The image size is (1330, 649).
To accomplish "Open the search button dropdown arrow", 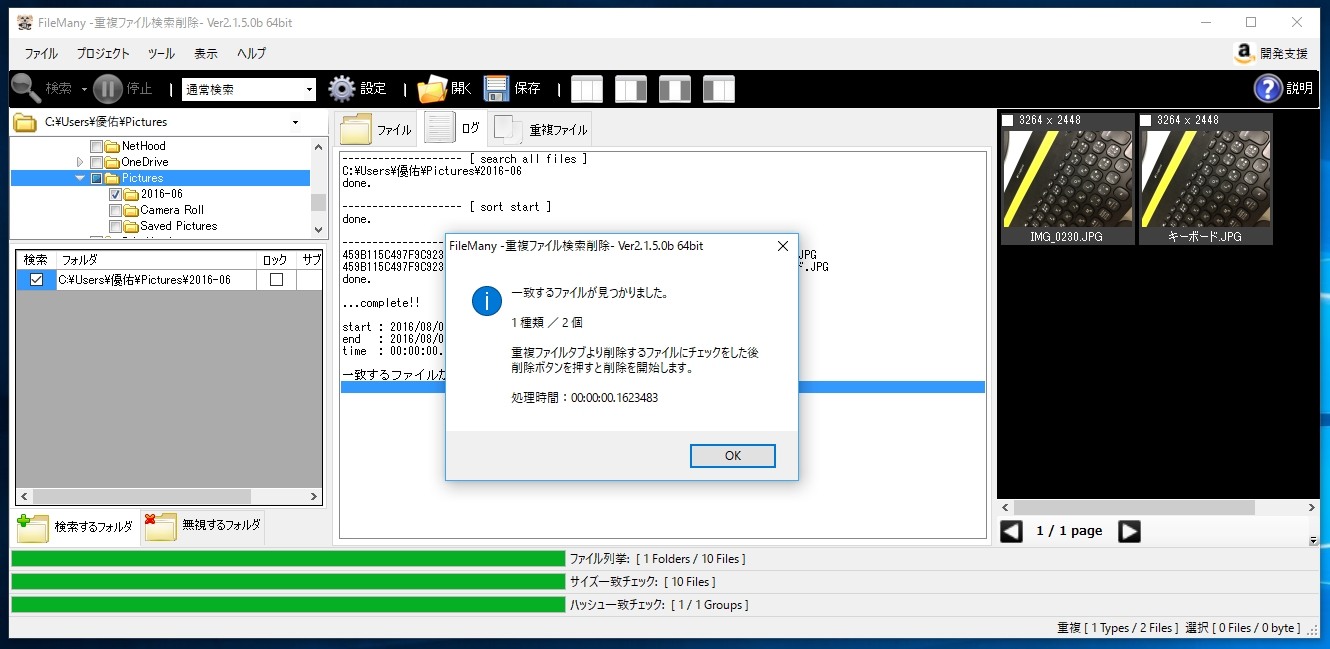I will [x=84, y=90].
